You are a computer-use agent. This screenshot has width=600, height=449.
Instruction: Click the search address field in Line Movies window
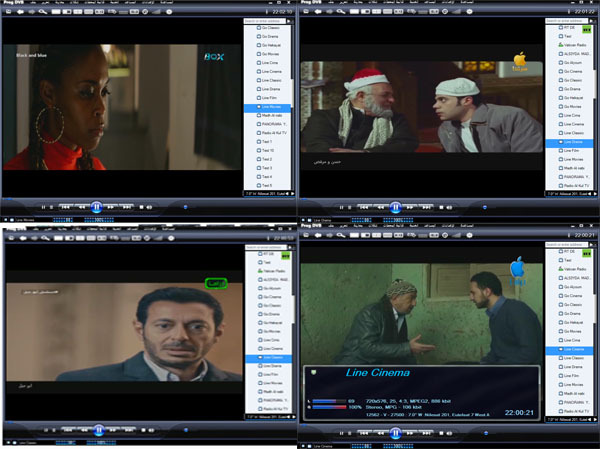pyautogui.click(x=265, y=21)
